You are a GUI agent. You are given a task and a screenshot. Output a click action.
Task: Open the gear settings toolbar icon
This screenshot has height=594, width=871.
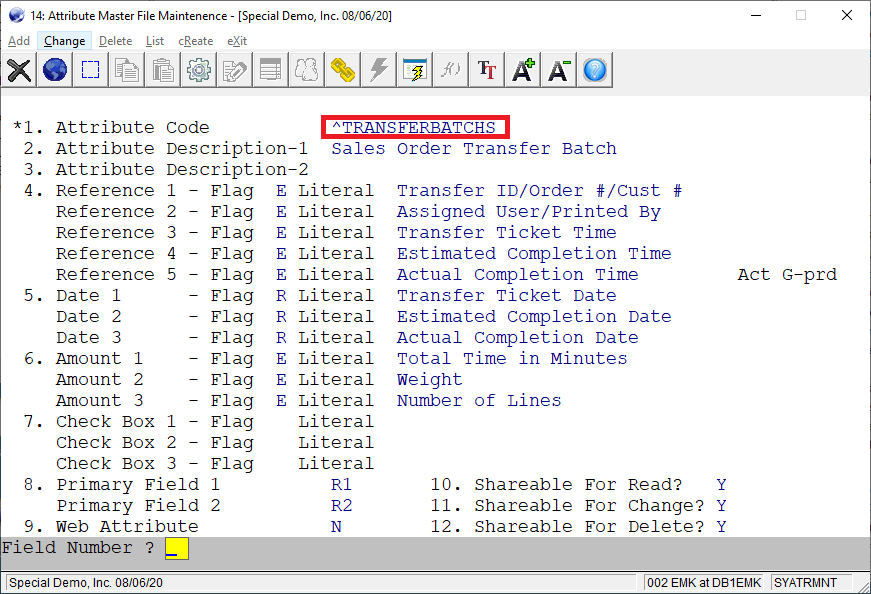click(198, 70)
